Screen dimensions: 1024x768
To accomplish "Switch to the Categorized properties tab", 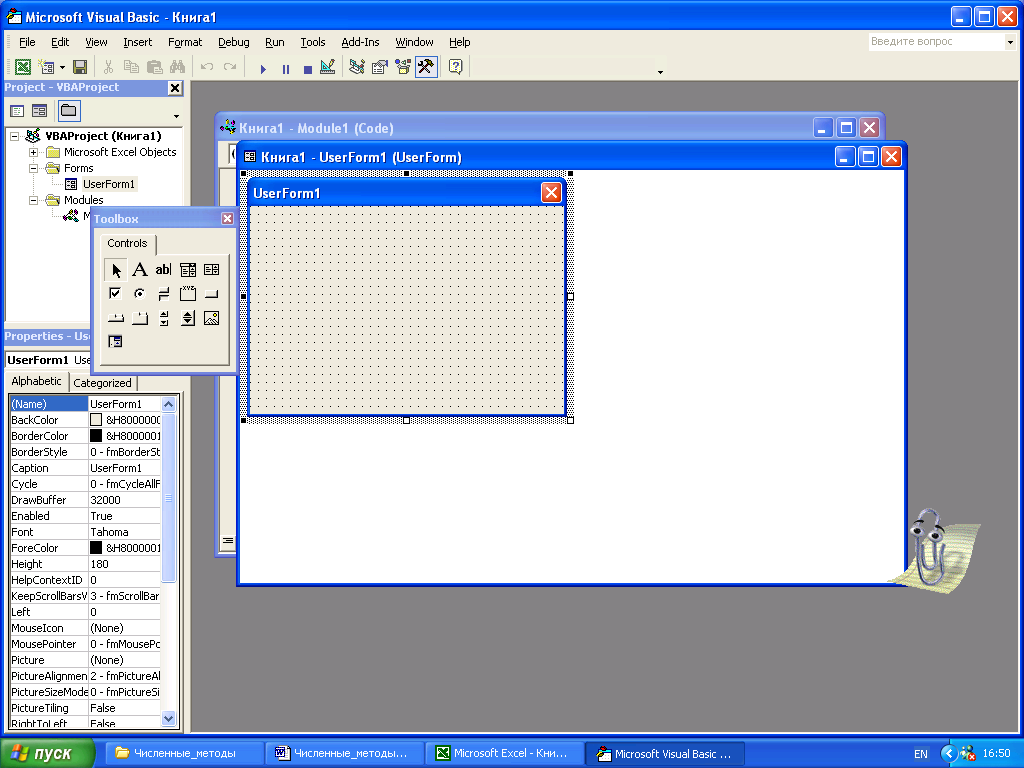I will (102, 383).
